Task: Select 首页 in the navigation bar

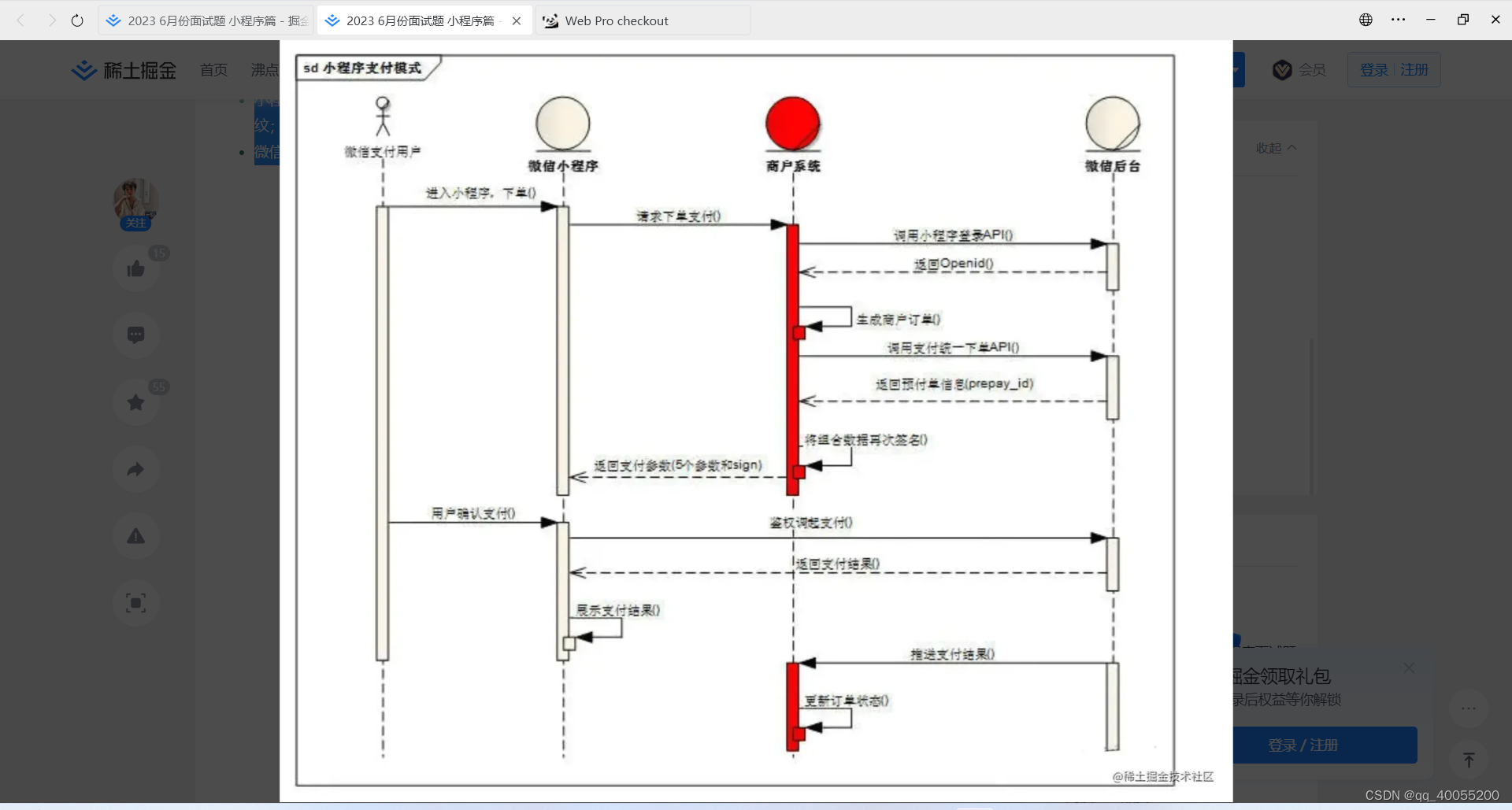Action: tap(213, 69)
